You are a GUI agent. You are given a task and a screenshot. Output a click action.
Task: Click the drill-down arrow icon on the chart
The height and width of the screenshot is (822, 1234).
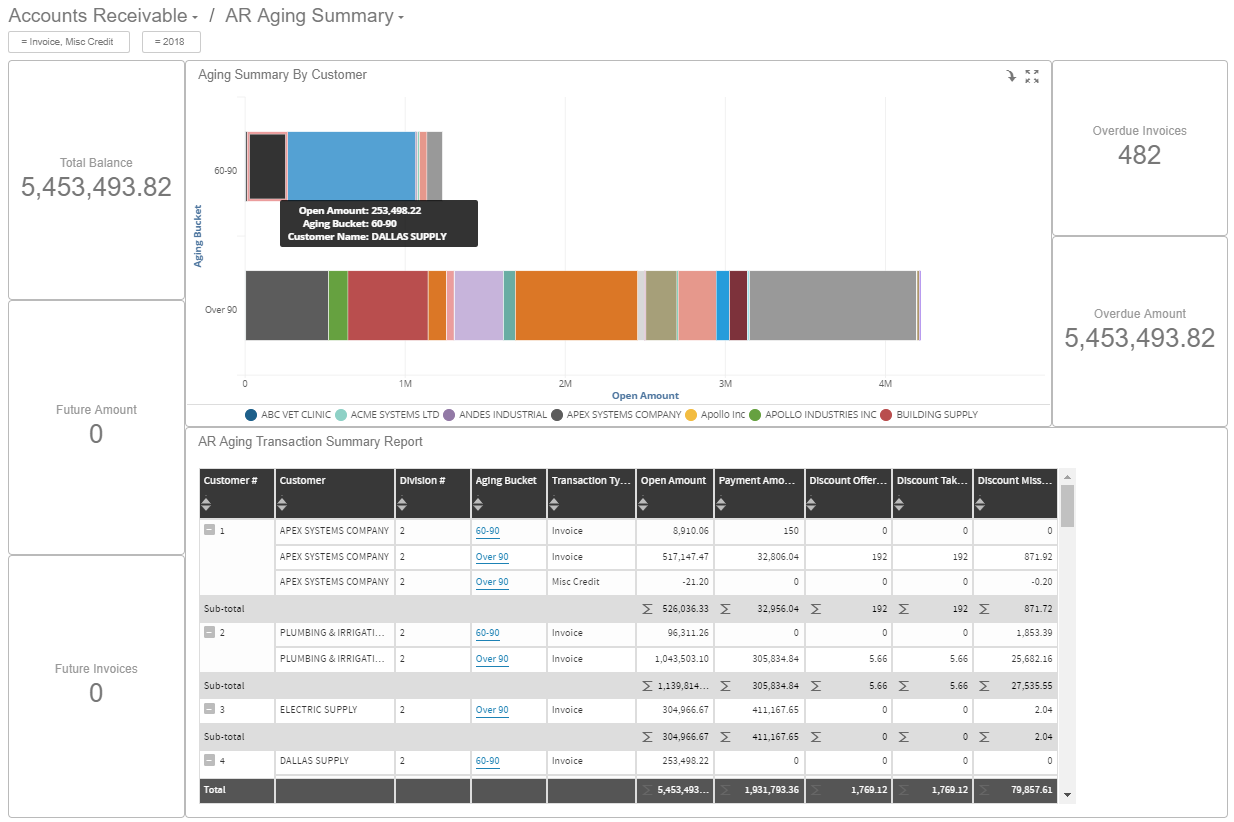point(1010,76)
